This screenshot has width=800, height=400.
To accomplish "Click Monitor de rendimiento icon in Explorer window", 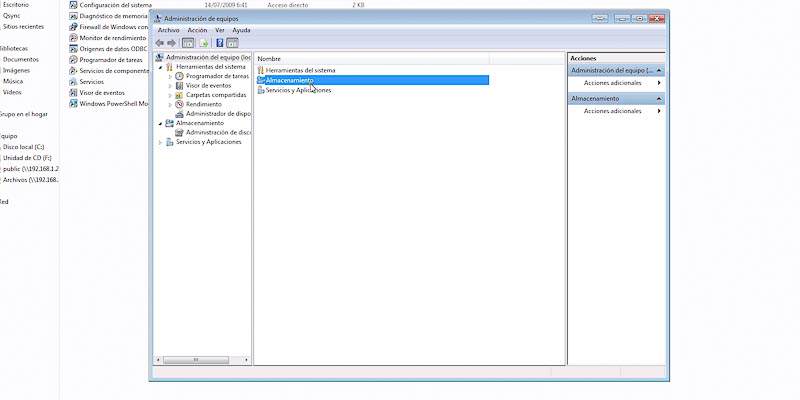I will [x=73, y=38].
